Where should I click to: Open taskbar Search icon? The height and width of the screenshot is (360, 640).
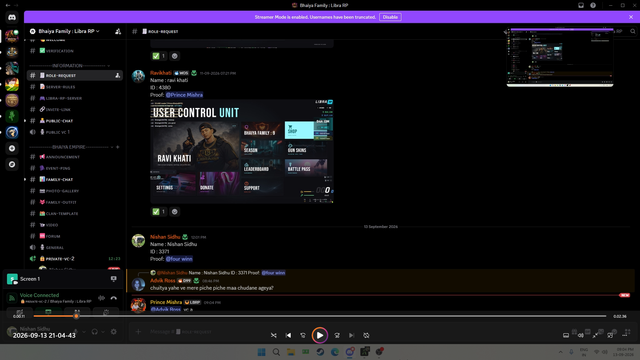coord(276,352)
